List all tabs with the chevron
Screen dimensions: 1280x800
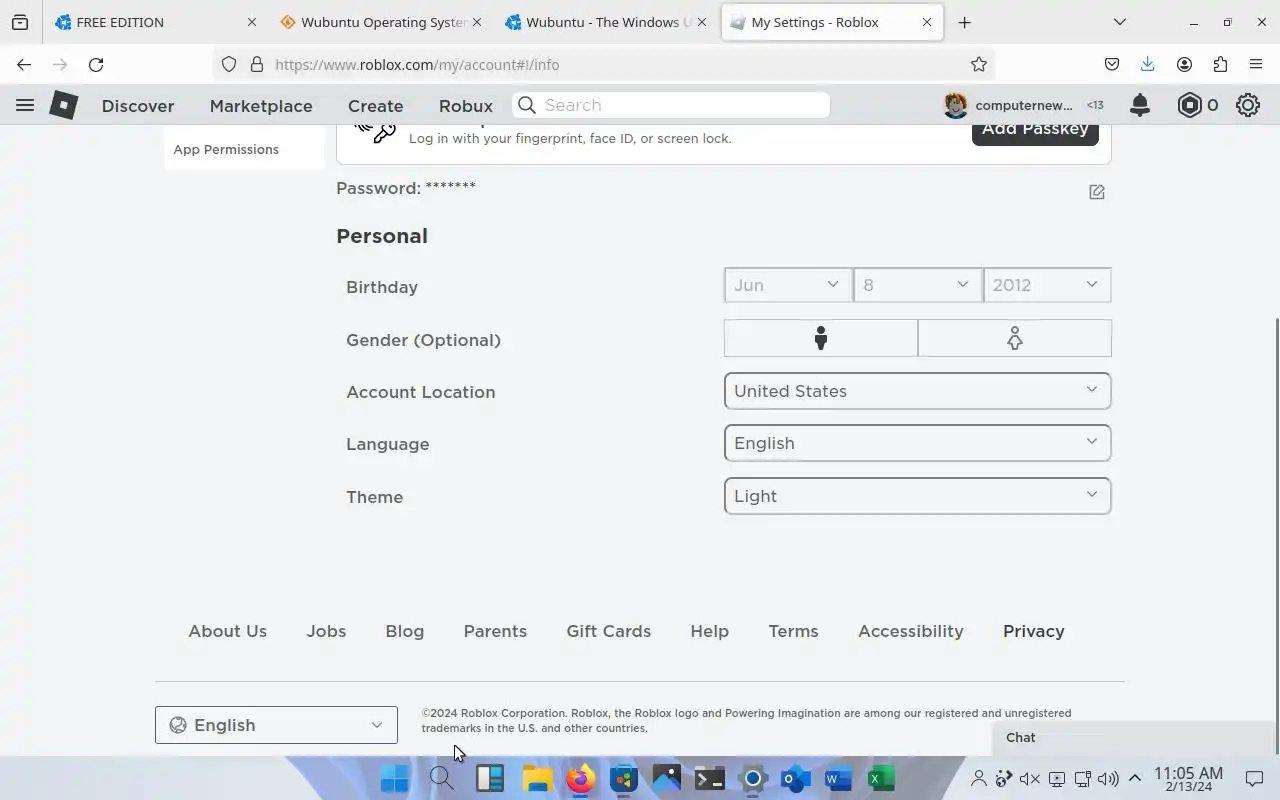point(1120,22)
